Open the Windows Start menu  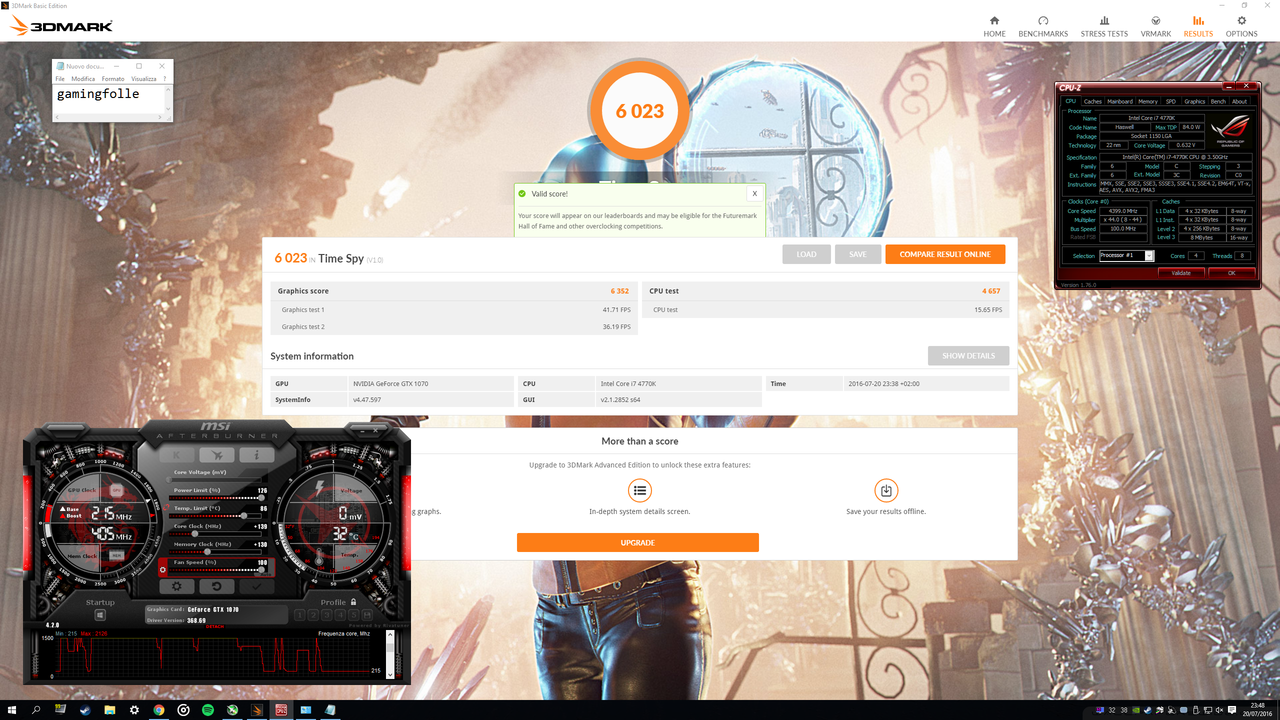11,709
